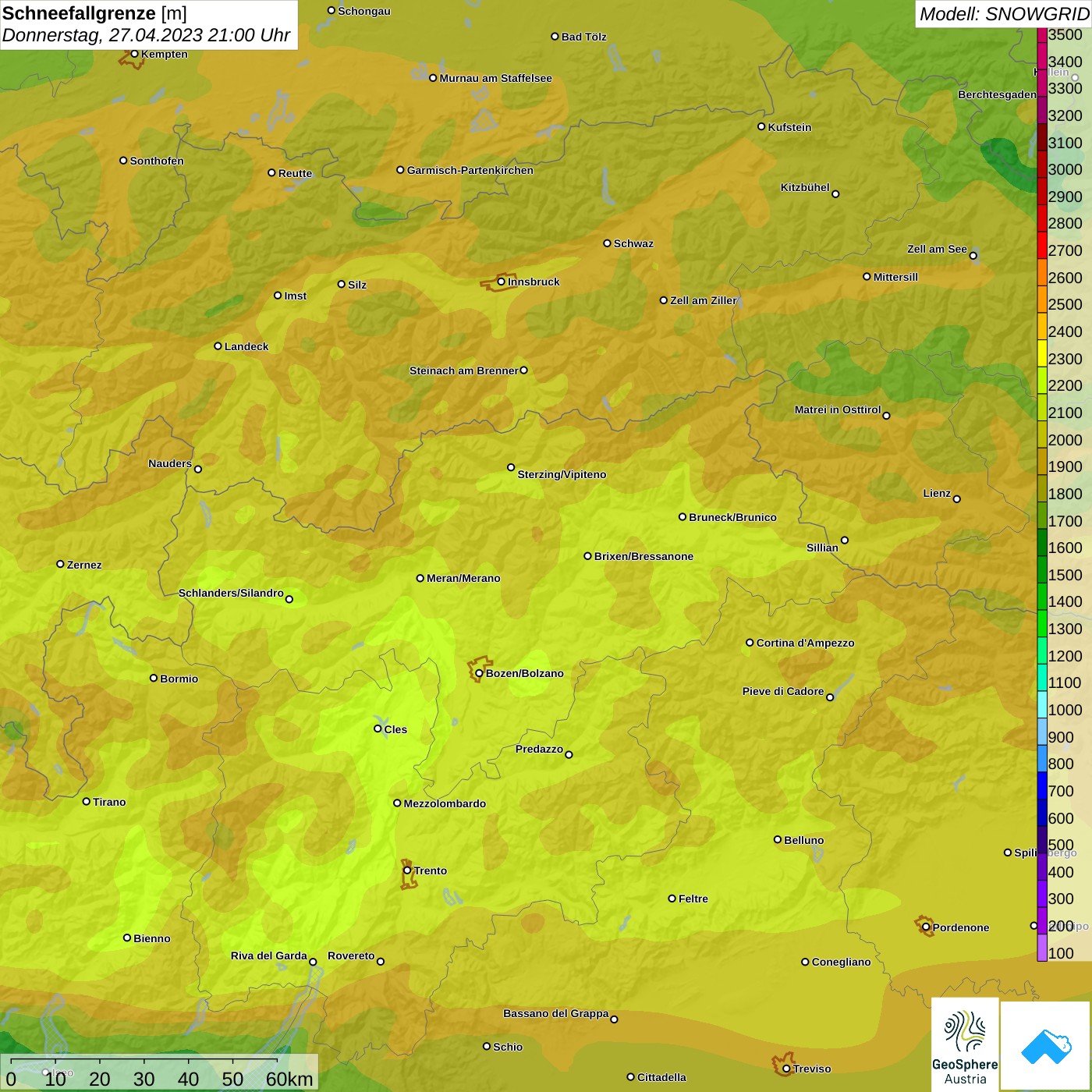Click the 'Berchtesgaden' label
The image size is (1092, 1092).
[x=997, y=94]
